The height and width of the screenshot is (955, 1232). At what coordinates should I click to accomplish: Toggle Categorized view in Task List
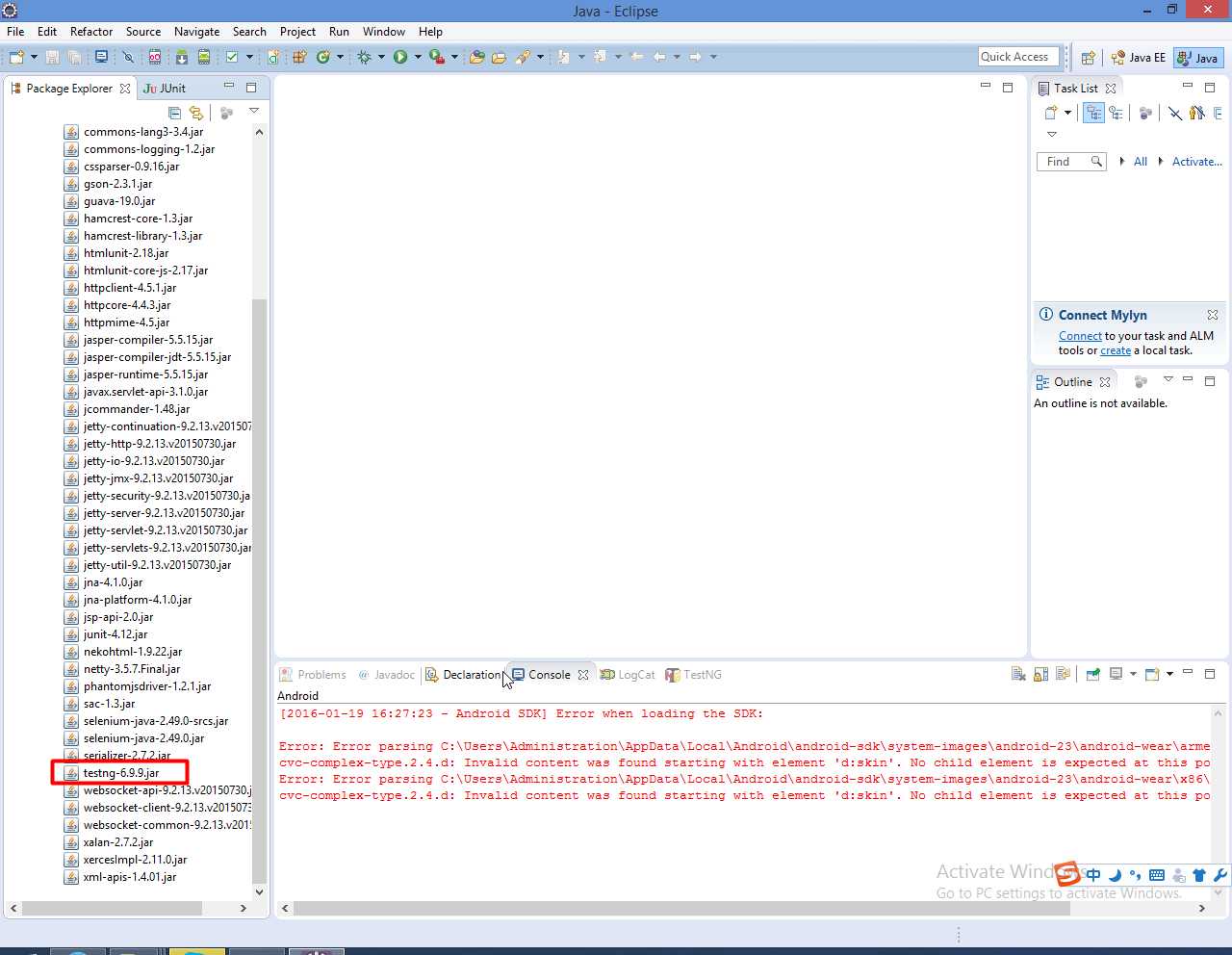(1093, 113)
